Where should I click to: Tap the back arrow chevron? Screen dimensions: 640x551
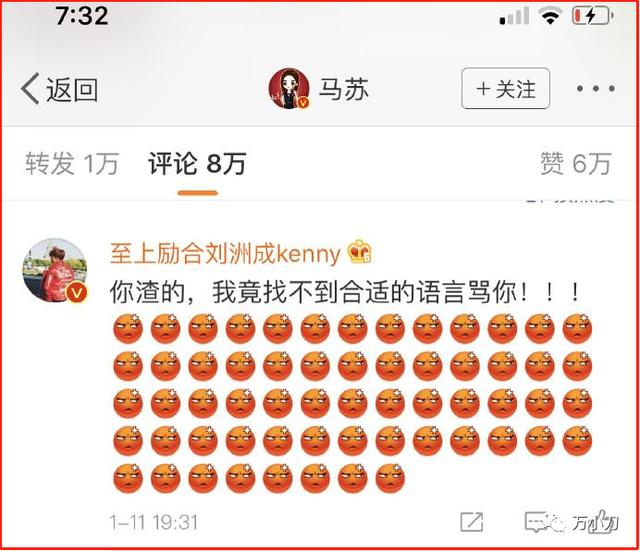[x=30, y=89]
